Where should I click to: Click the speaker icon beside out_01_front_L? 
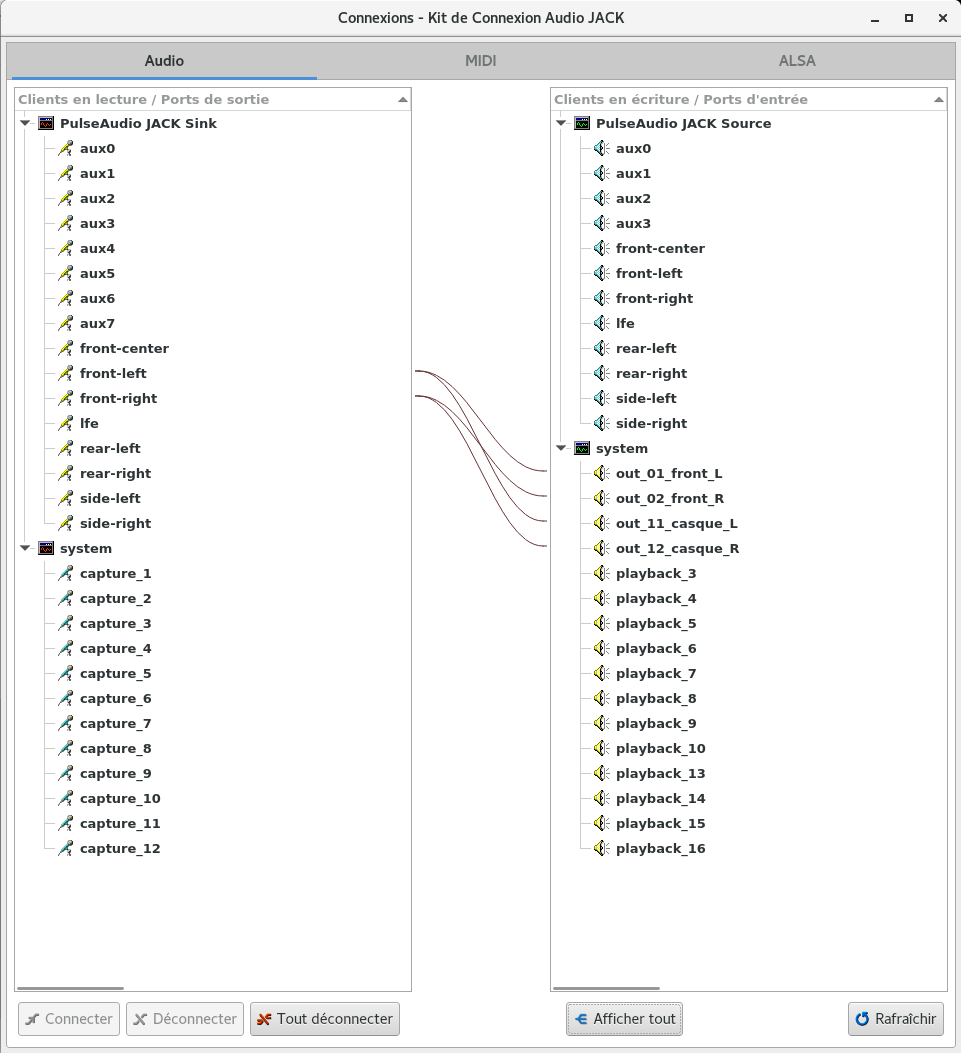pyautogui.click(x=601, y=473)
